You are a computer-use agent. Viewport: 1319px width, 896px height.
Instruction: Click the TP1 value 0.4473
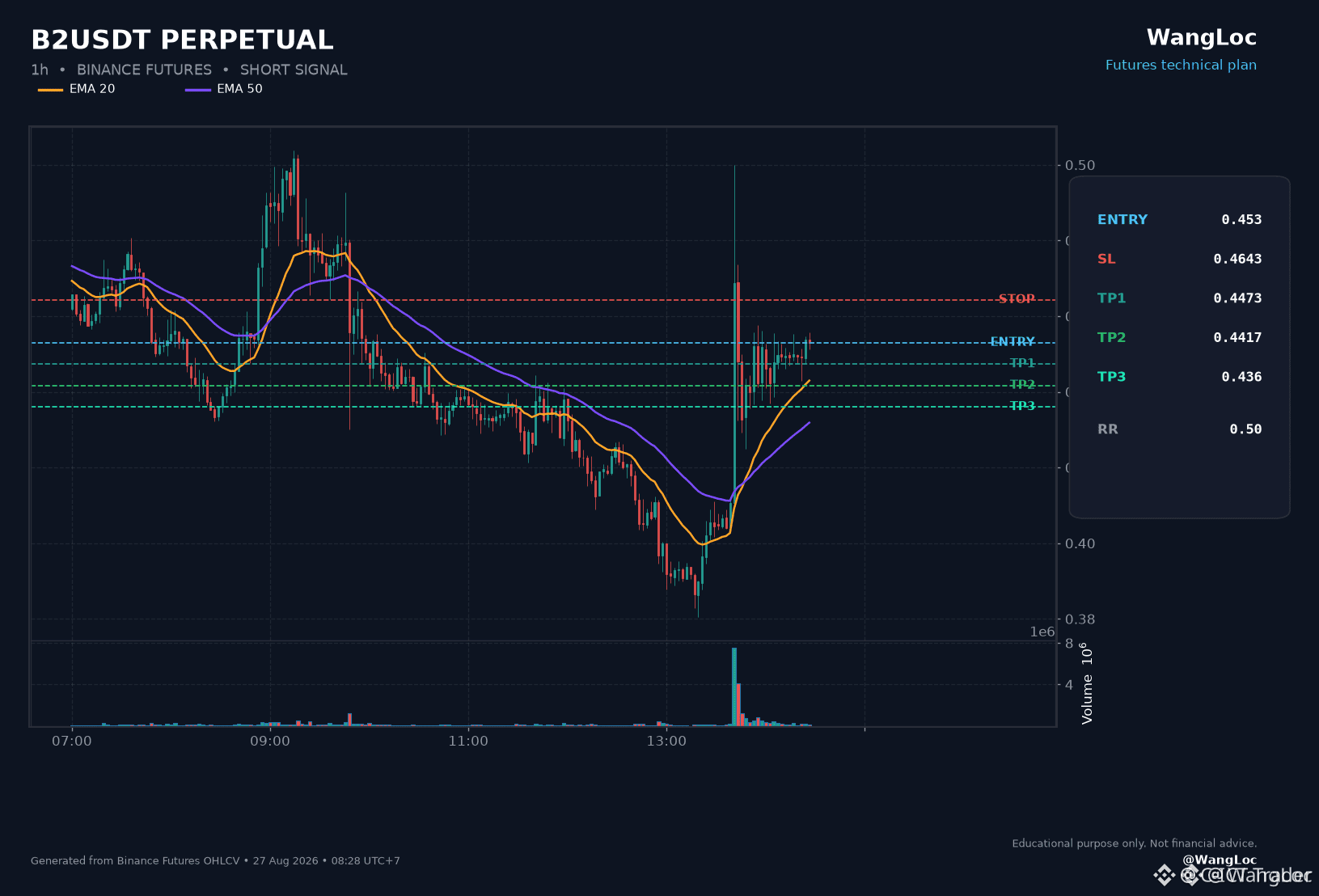click(1237, 298)
